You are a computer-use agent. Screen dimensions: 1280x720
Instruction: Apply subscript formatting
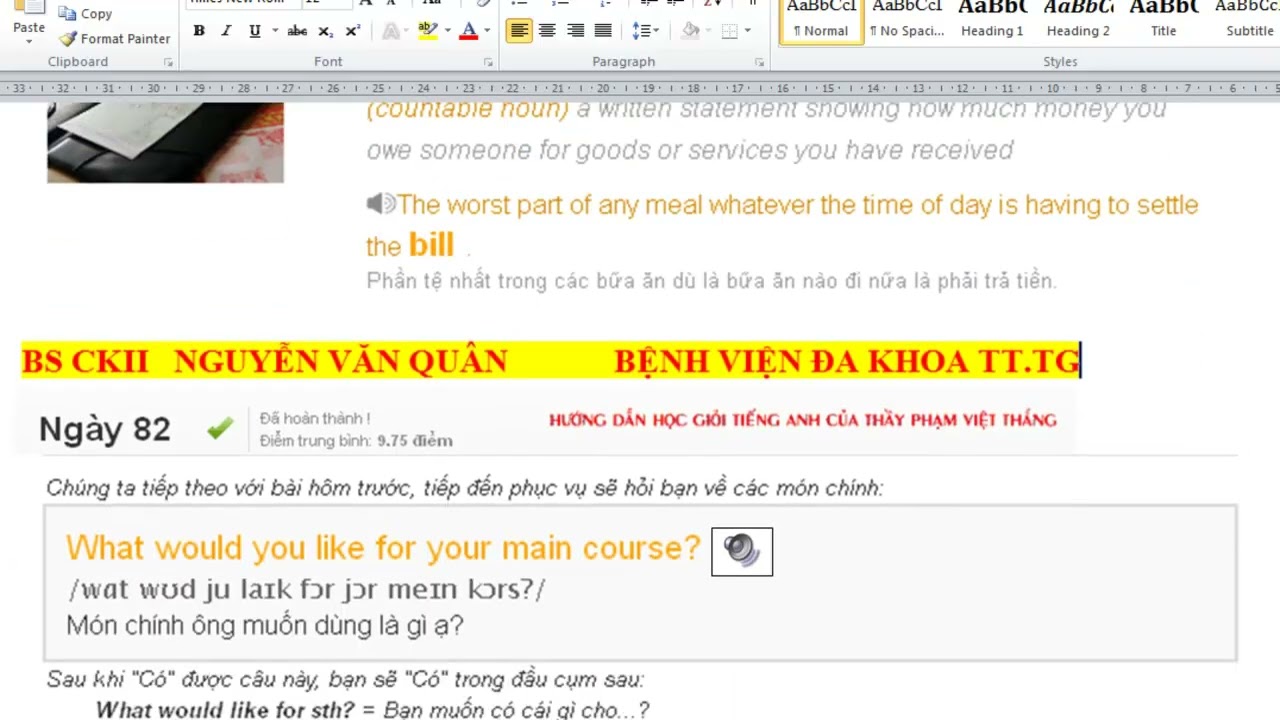pyautogui.click(x=325, y=31)
